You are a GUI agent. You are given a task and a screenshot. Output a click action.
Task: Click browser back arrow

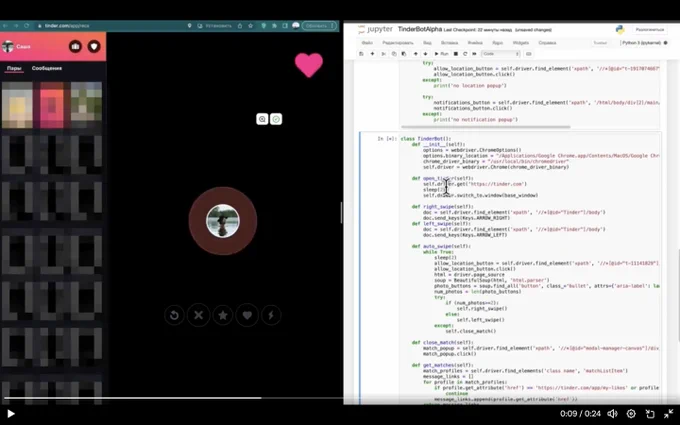(x=5, y=26)
